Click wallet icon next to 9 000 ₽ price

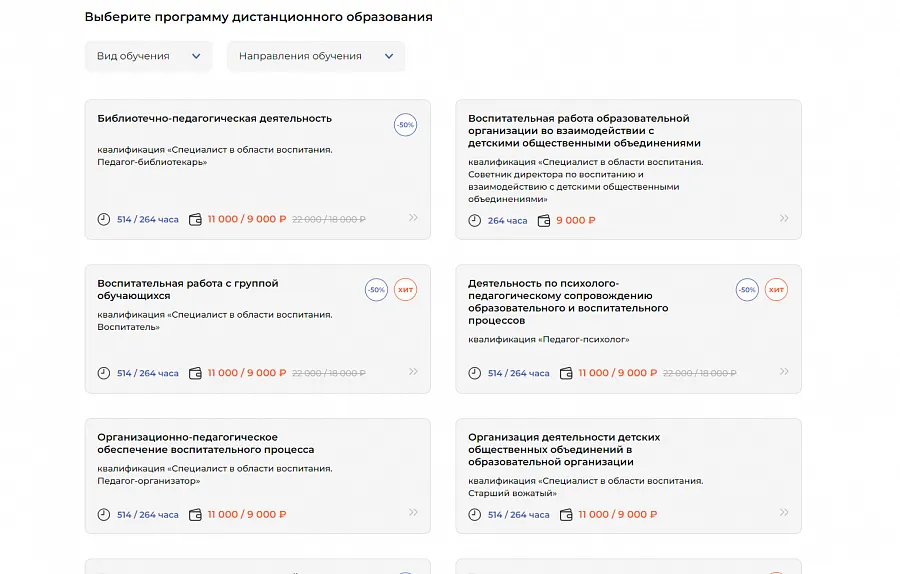point(544,220)
